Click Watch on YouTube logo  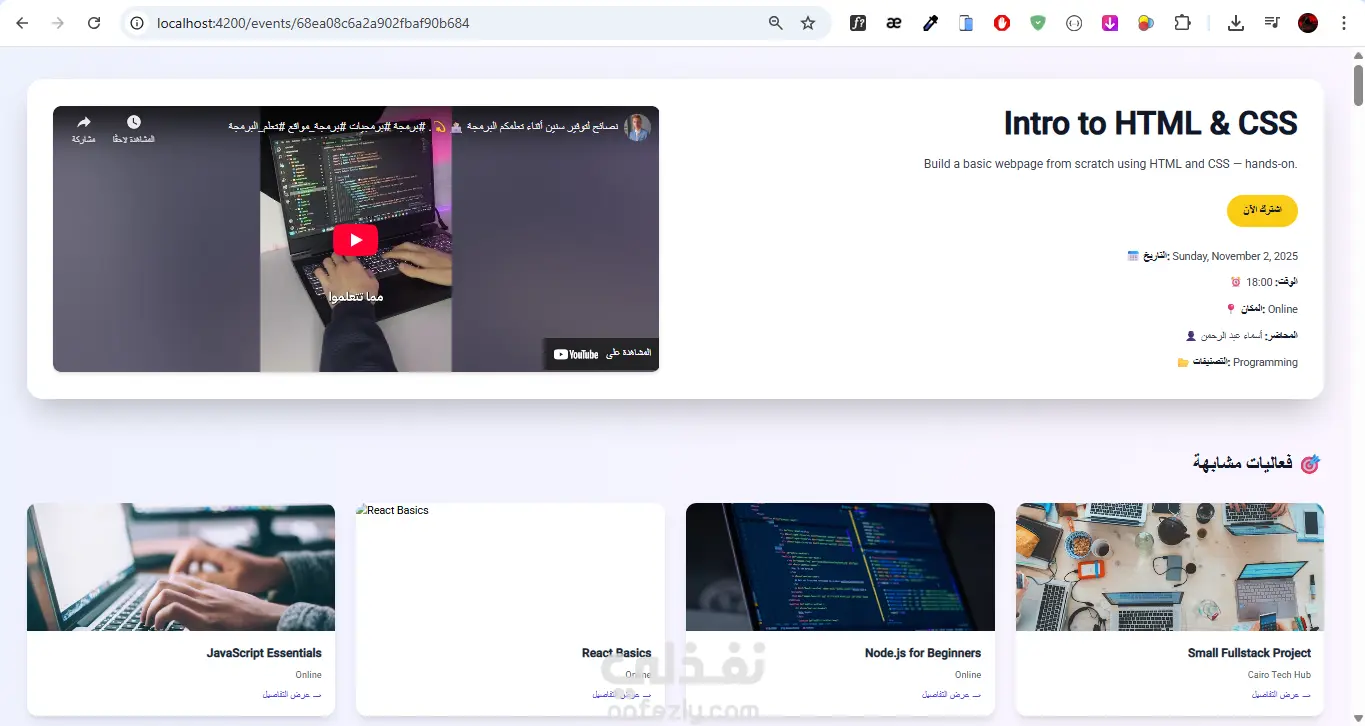pyautogui.click(x=576, y=354)
